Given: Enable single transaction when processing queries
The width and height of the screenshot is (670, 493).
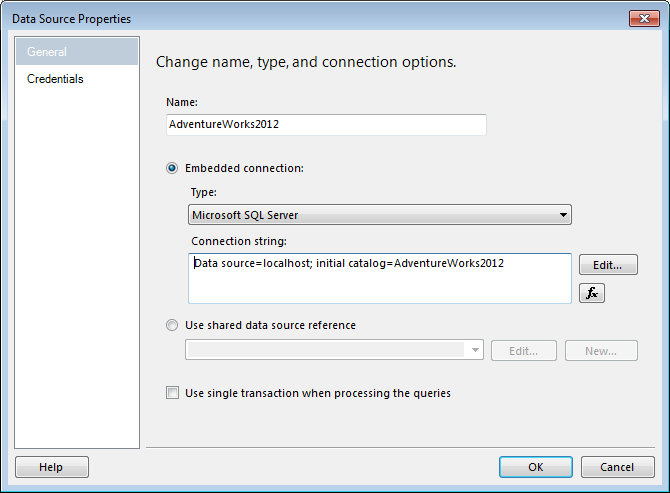Looking at the screenshot, I should click(173, 393).
